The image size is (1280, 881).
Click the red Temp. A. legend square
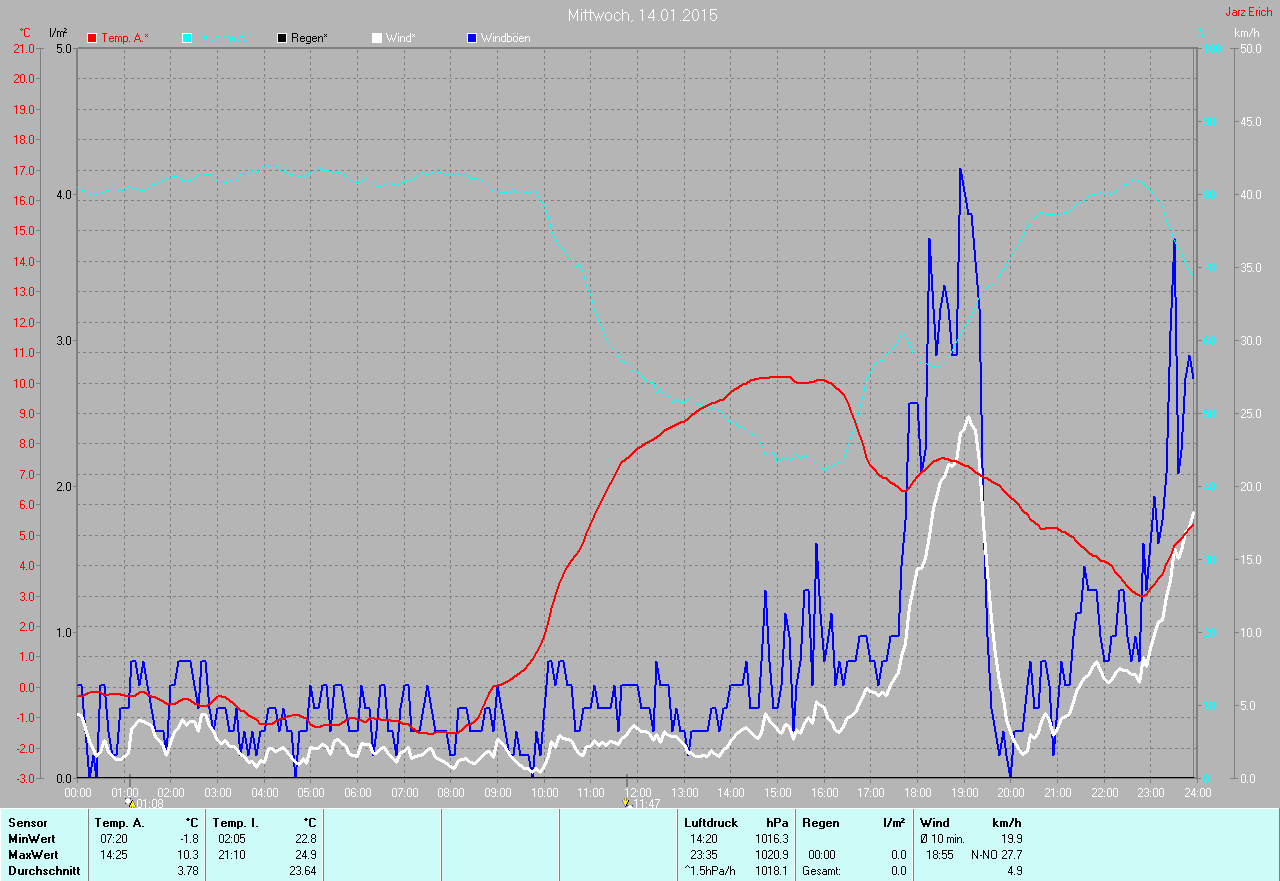pyautogui.click(x=93, y=38)
